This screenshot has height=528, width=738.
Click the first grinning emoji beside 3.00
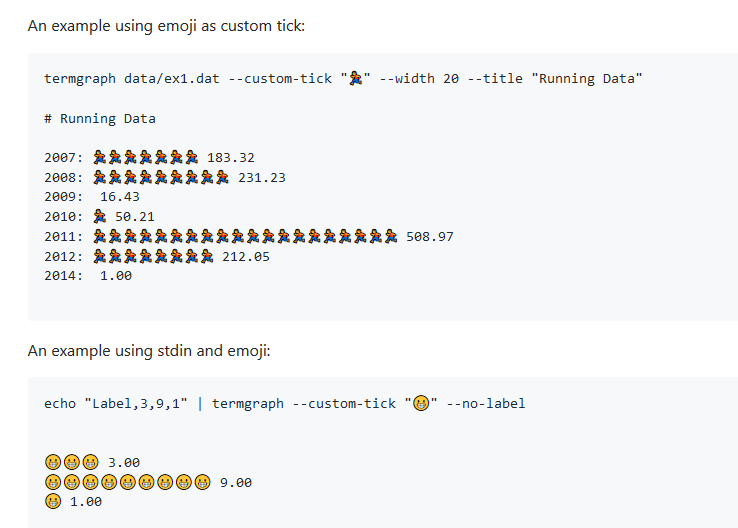pyautogui.click(x=53, y=462)
